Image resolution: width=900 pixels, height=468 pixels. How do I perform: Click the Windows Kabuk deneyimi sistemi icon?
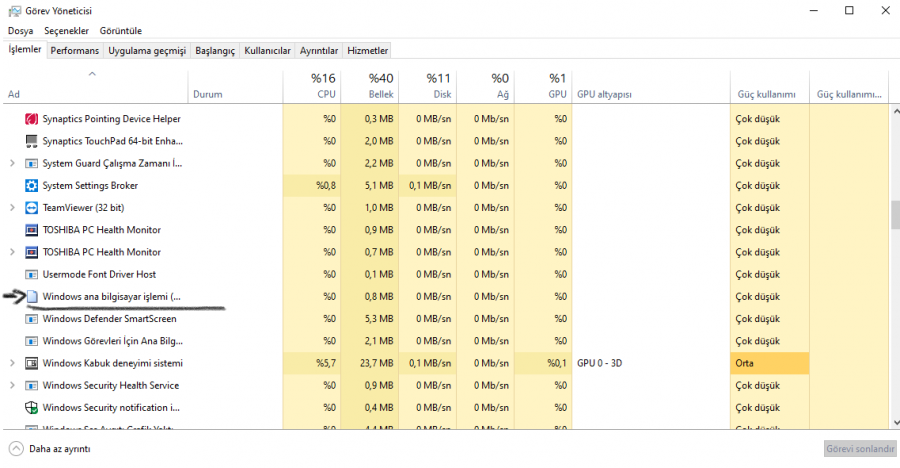pyautogui.click(x=32, y=363)
